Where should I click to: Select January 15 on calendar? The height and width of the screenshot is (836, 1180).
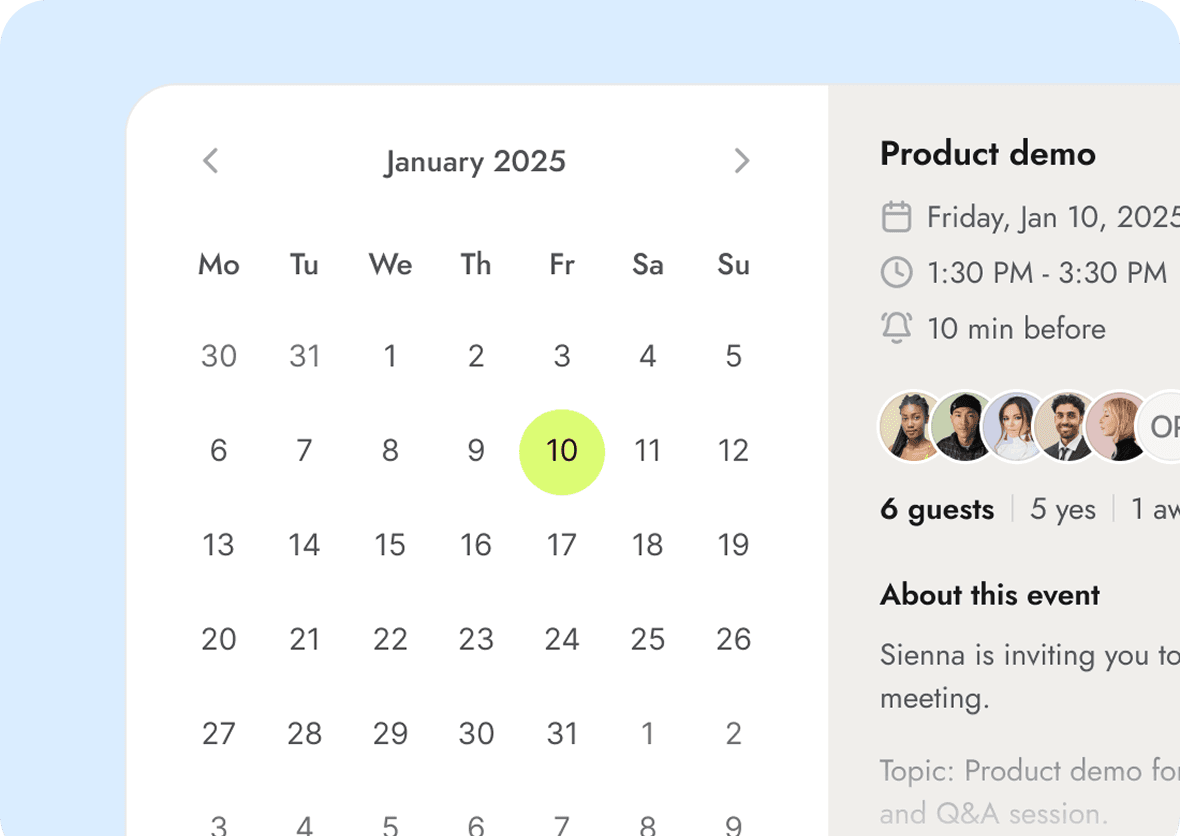click(390, 545)
